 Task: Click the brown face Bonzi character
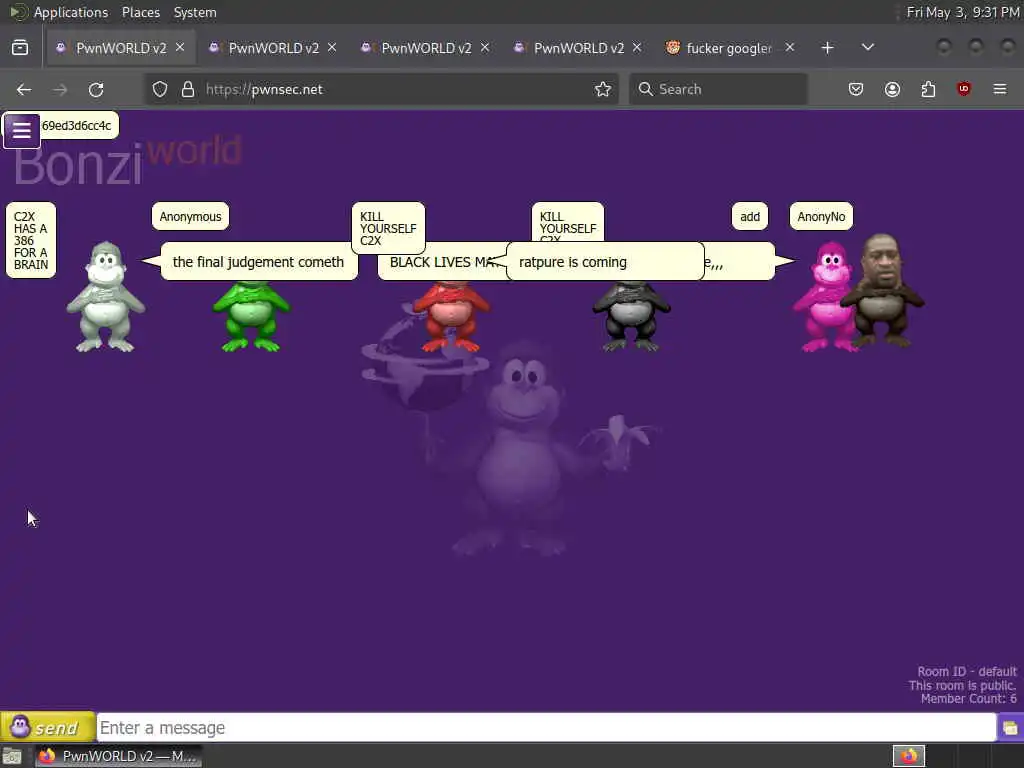coord(883,291)
